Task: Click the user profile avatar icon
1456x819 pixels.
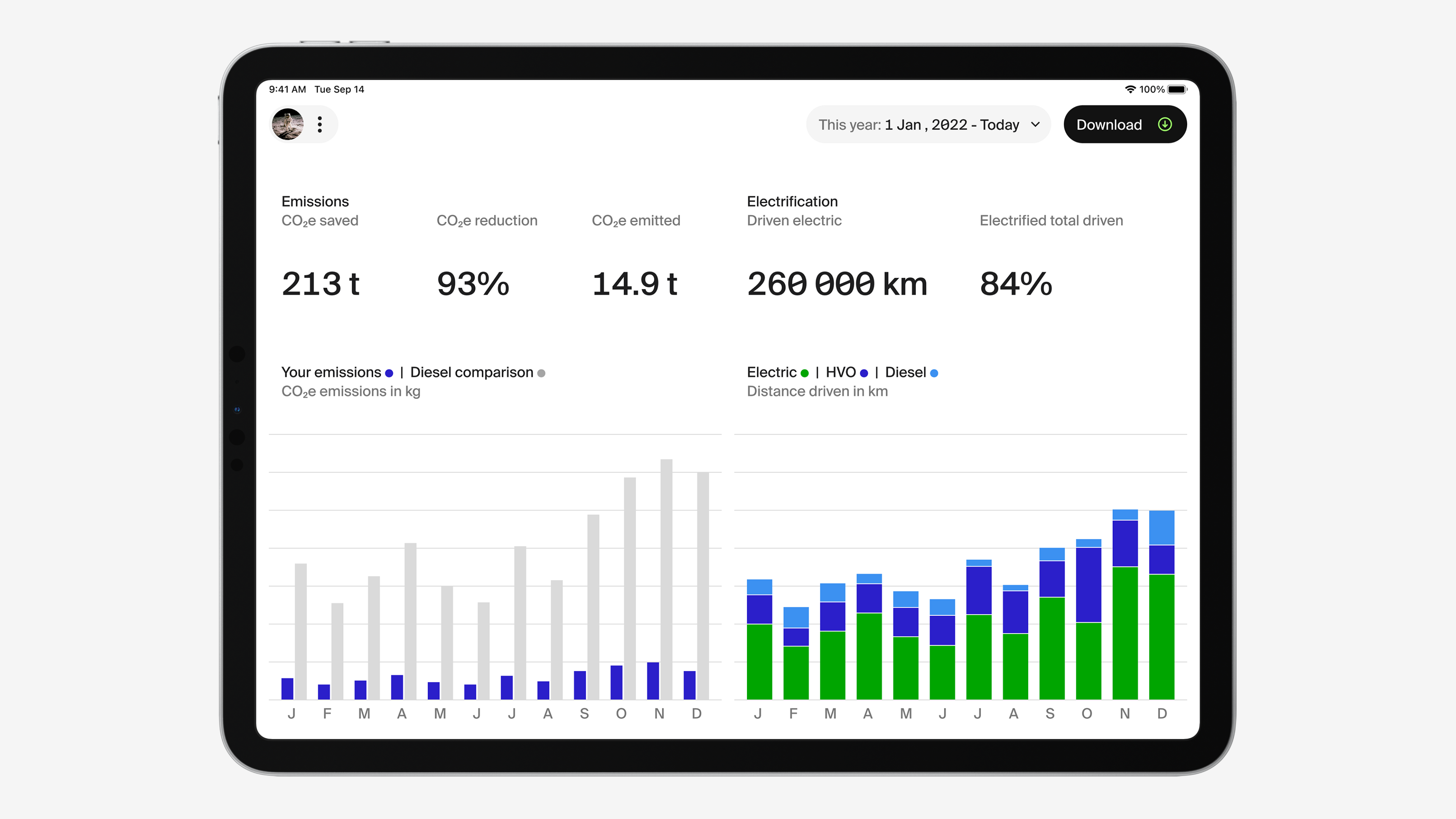Action: (289, 124)
